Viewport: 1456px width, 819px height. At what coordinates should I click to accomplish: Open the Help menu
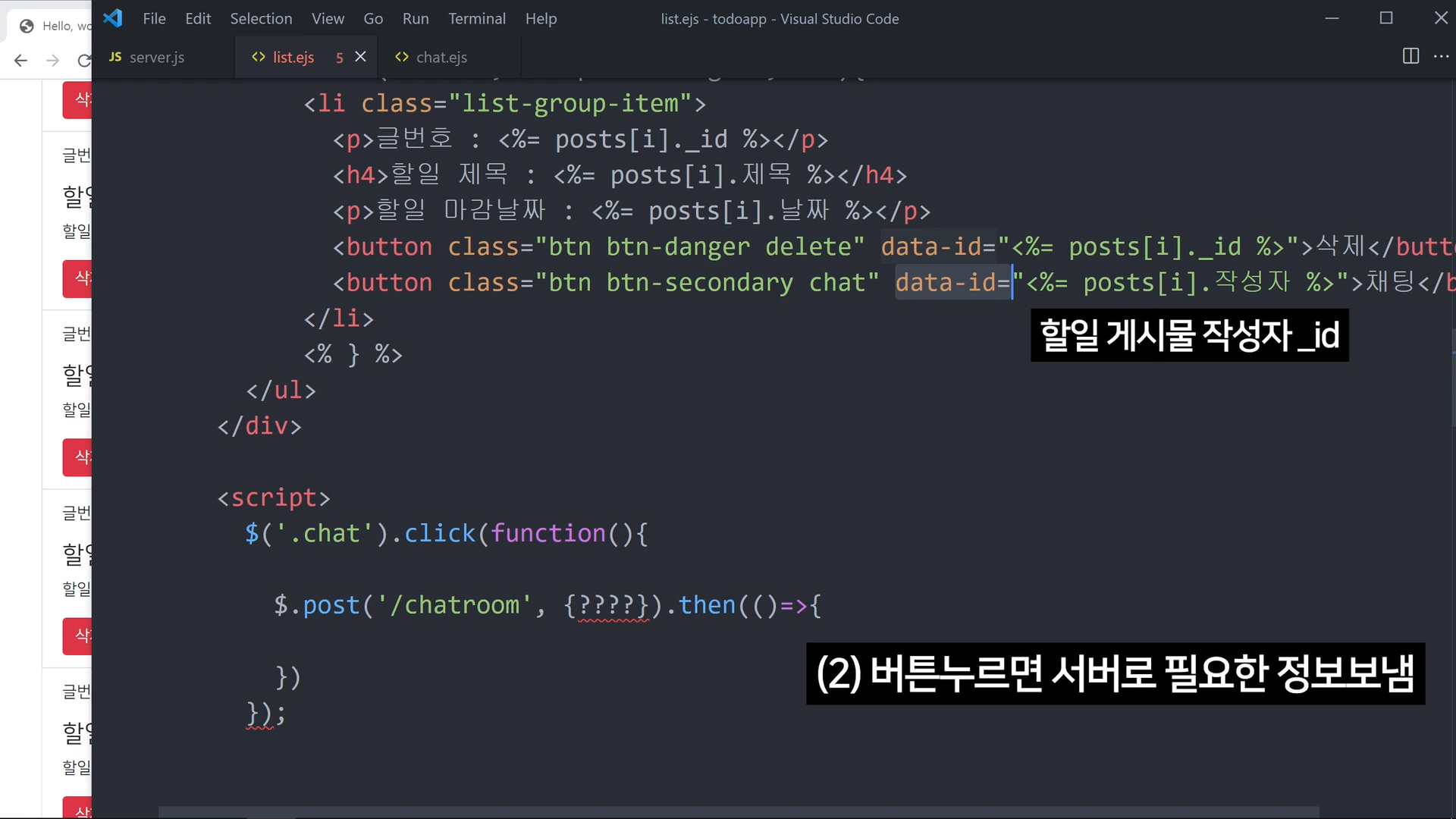pos(541,19)
